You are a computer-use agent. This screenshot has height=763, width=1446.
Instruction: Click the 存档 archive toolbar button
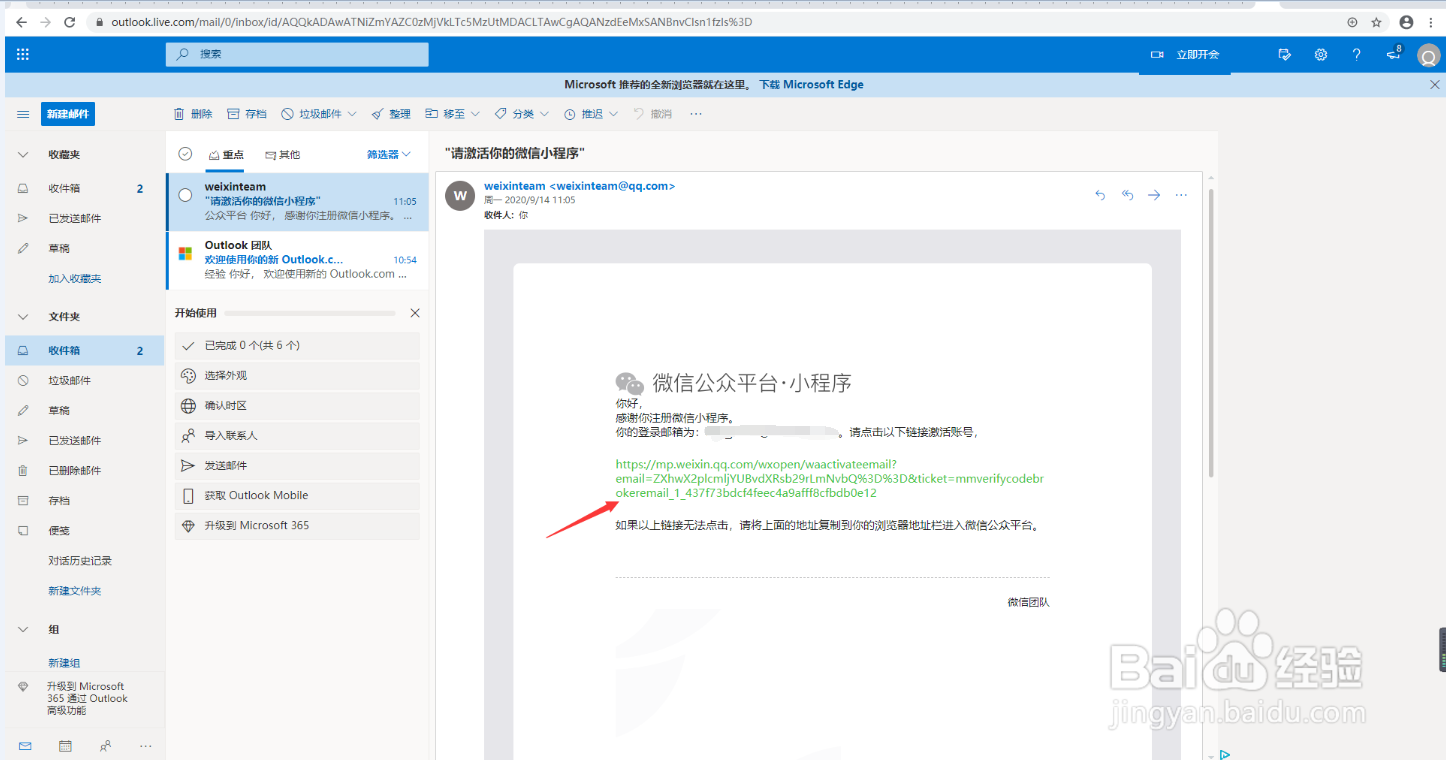(x=247, y=114)
